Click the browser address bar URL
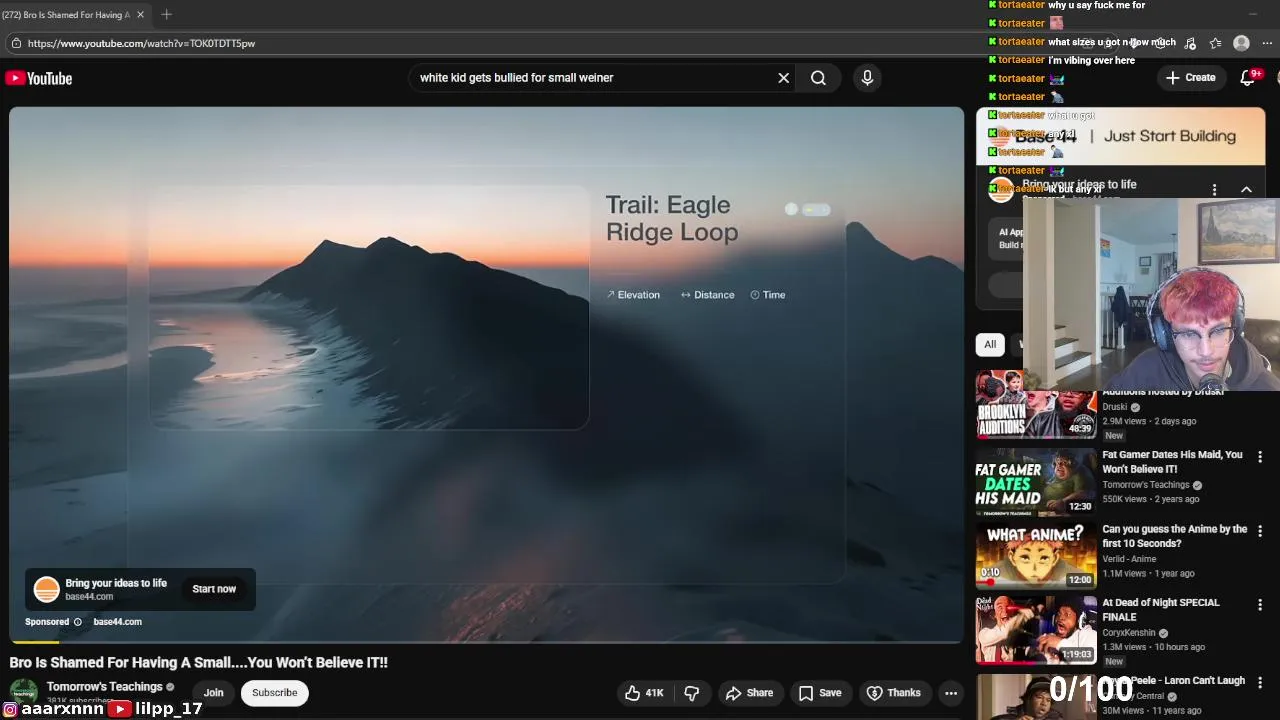The width and height of the screenshot is (1280, 720). click(141, 44)
